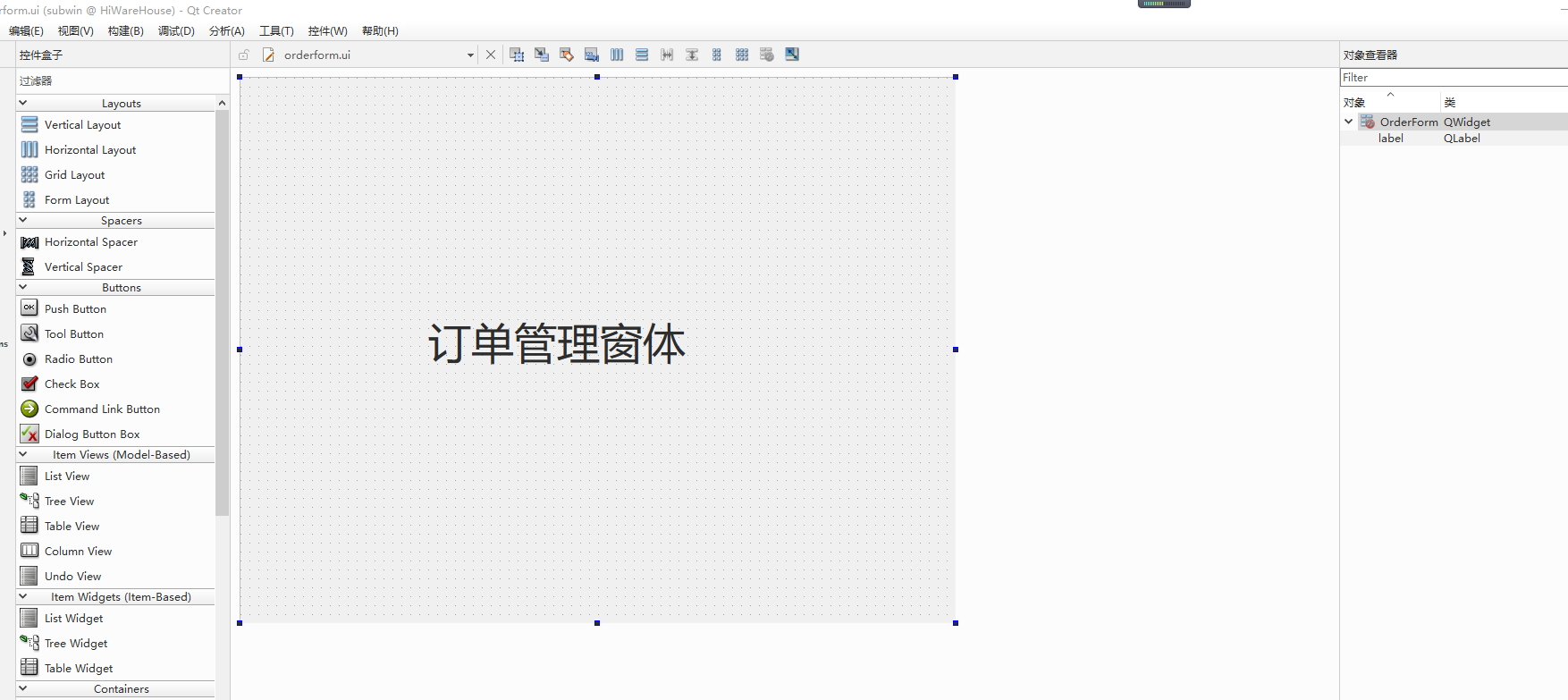The image size is (1568, 700).
Task: Apply Lay Out Vertically toolbar icon
Action: point(642,55)
